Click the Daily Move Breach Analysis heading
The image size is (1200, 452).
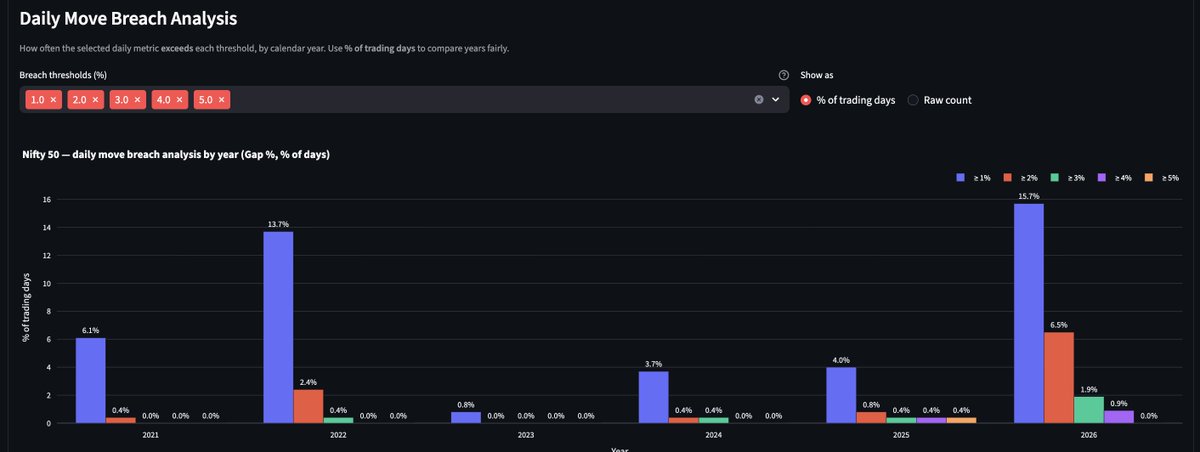click(x=129, y=18)
